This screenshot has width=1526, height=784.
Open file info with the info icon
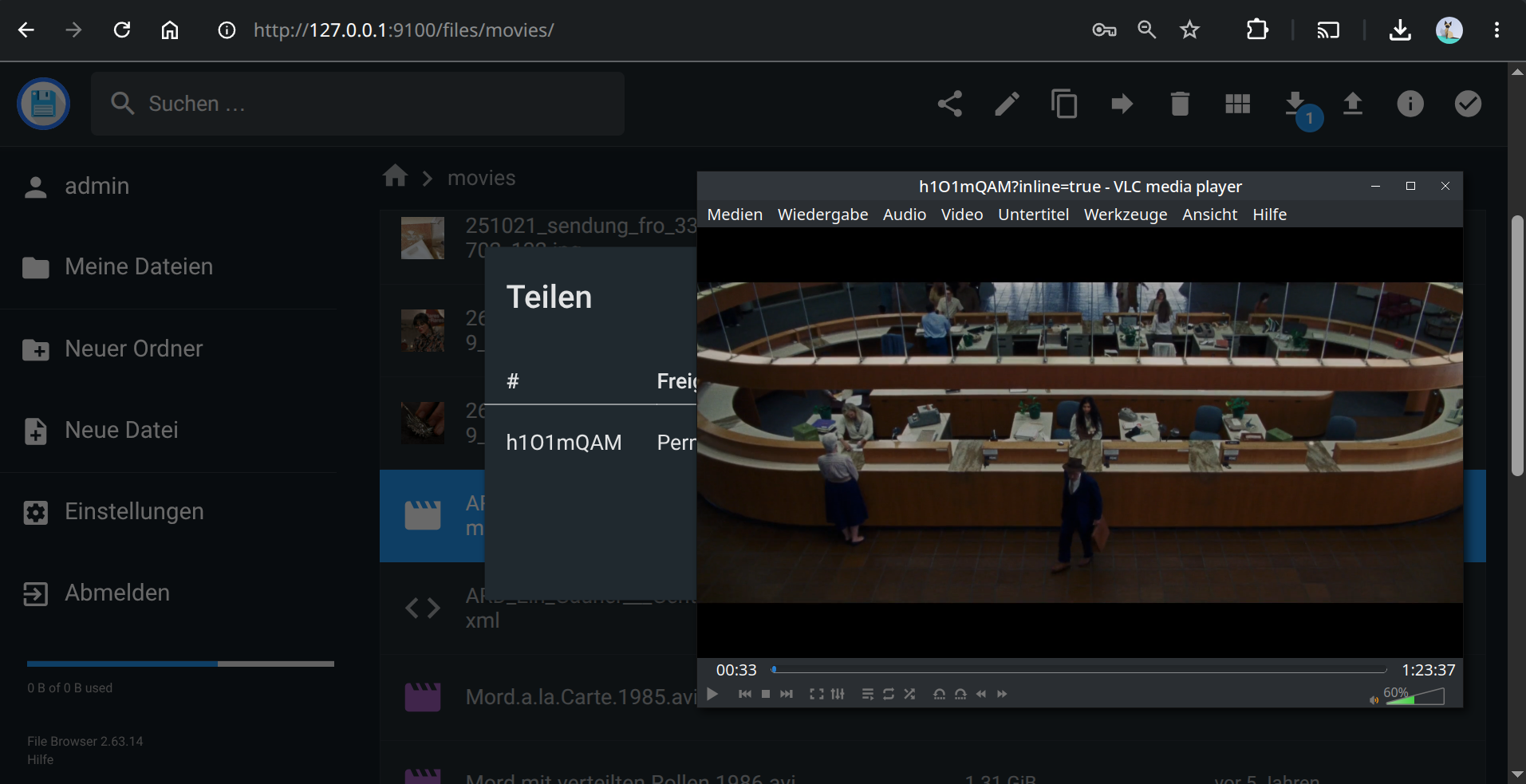click(1410, 104)
